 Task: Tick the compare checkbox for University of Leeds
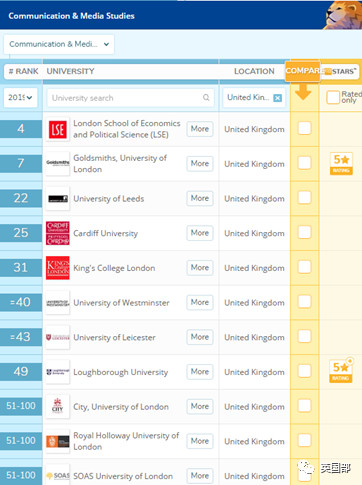point(304,197)
